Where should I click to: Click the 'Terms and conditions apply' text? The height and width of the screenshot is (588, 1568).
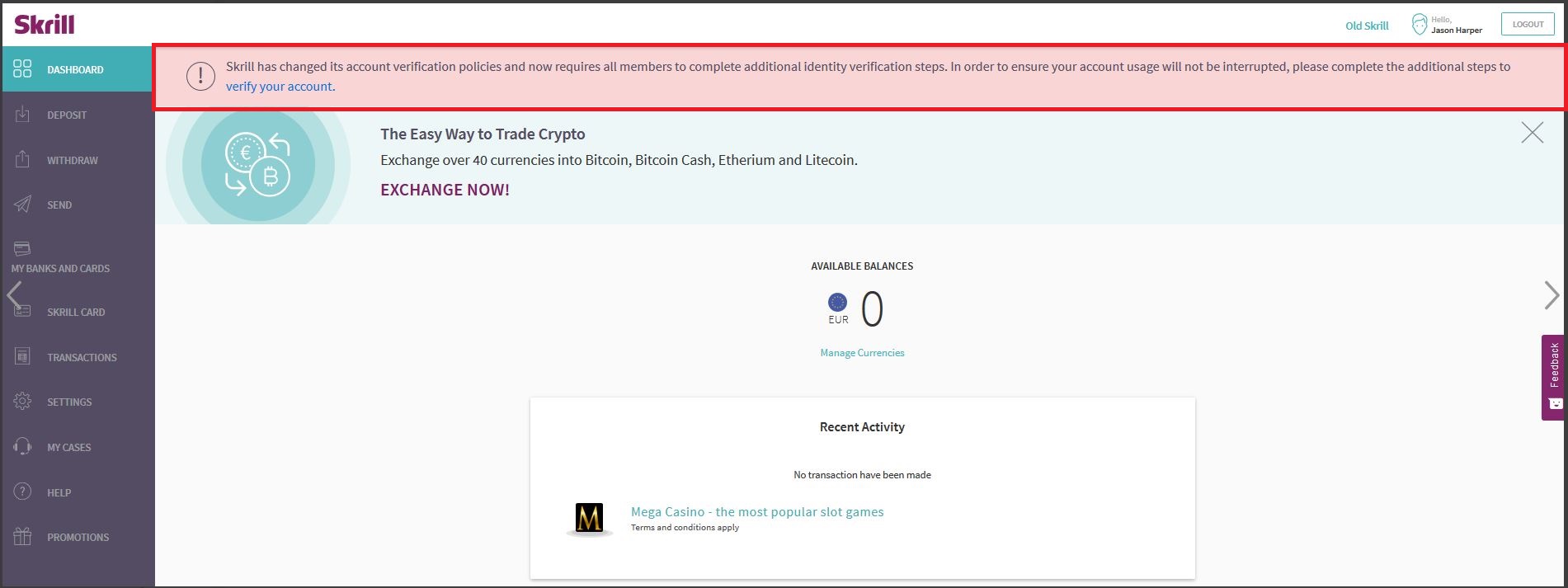685,528
